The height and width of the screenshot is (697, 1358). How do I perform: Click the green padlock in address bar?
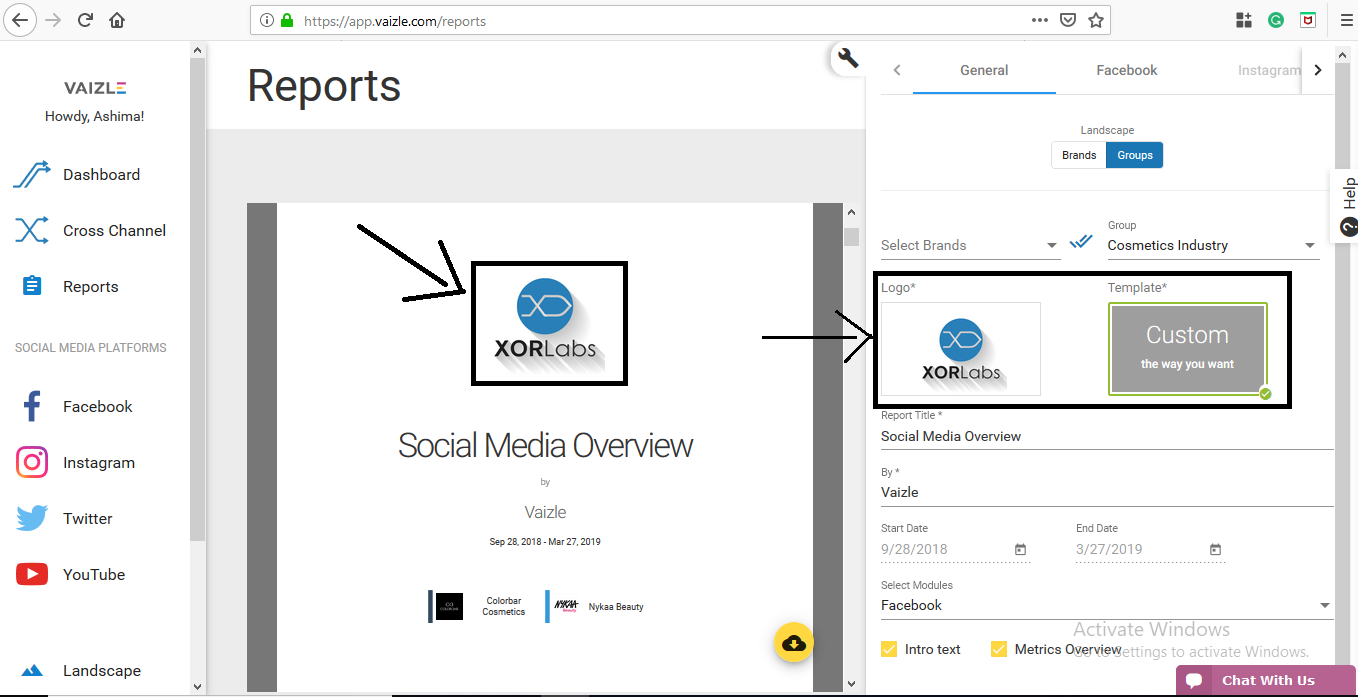click(288, 20)
